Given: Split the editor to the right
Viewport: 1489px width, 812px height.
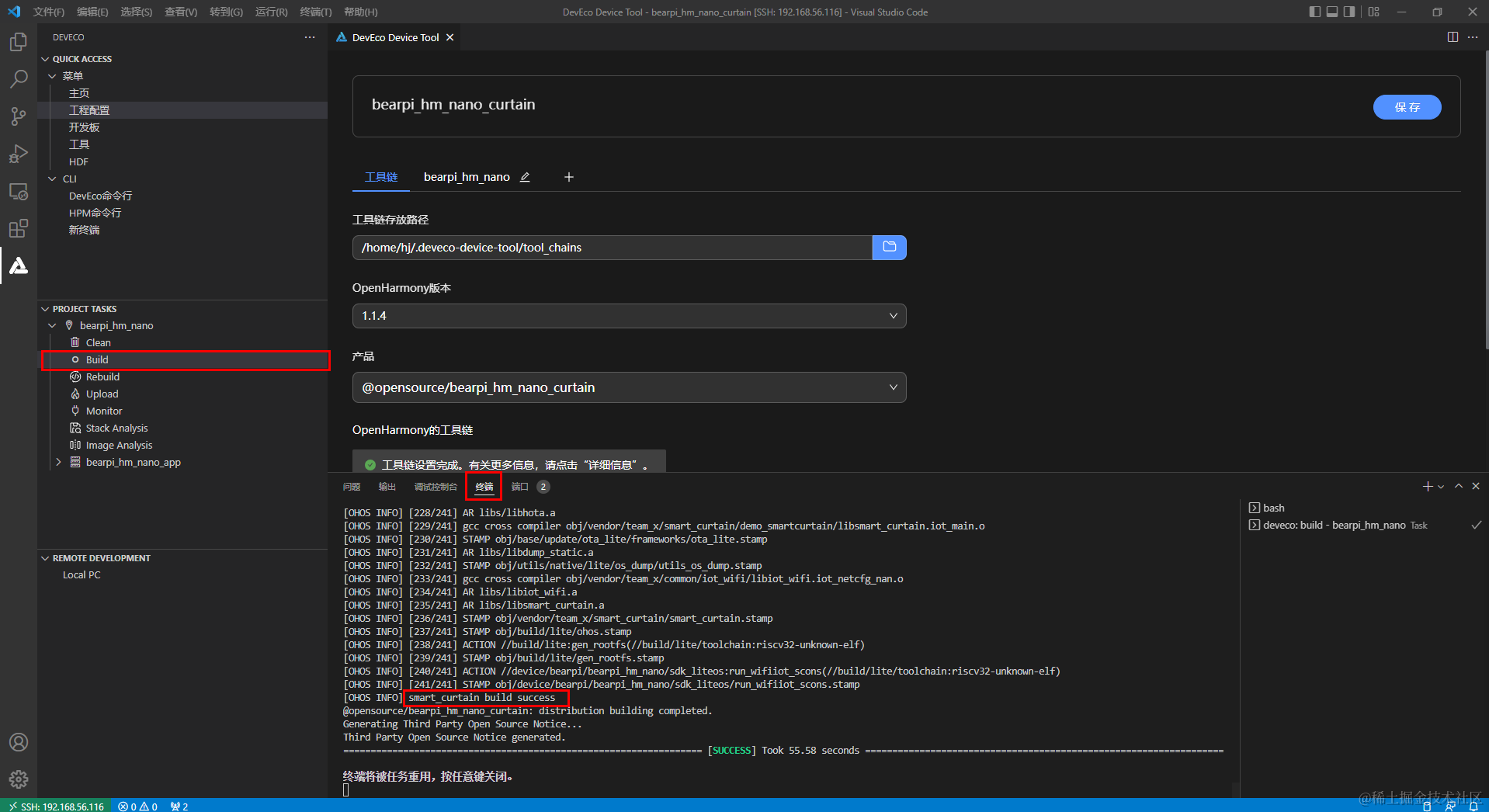Looking at the screenshot, I should point(1453,37).
